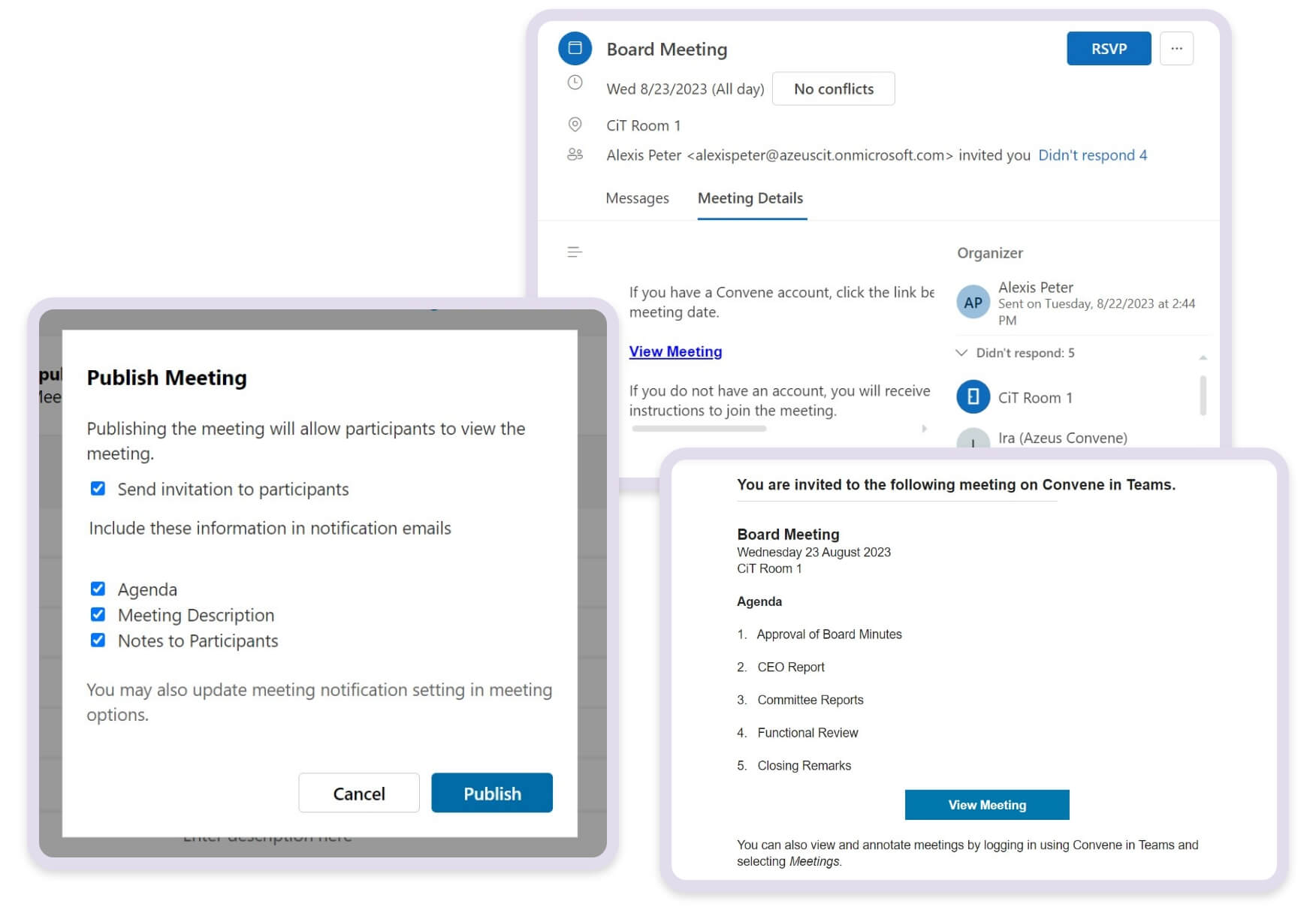1316x910 pixels.
Task: Click the clock icon beside the meeting date
Action: tap(575, 83)
